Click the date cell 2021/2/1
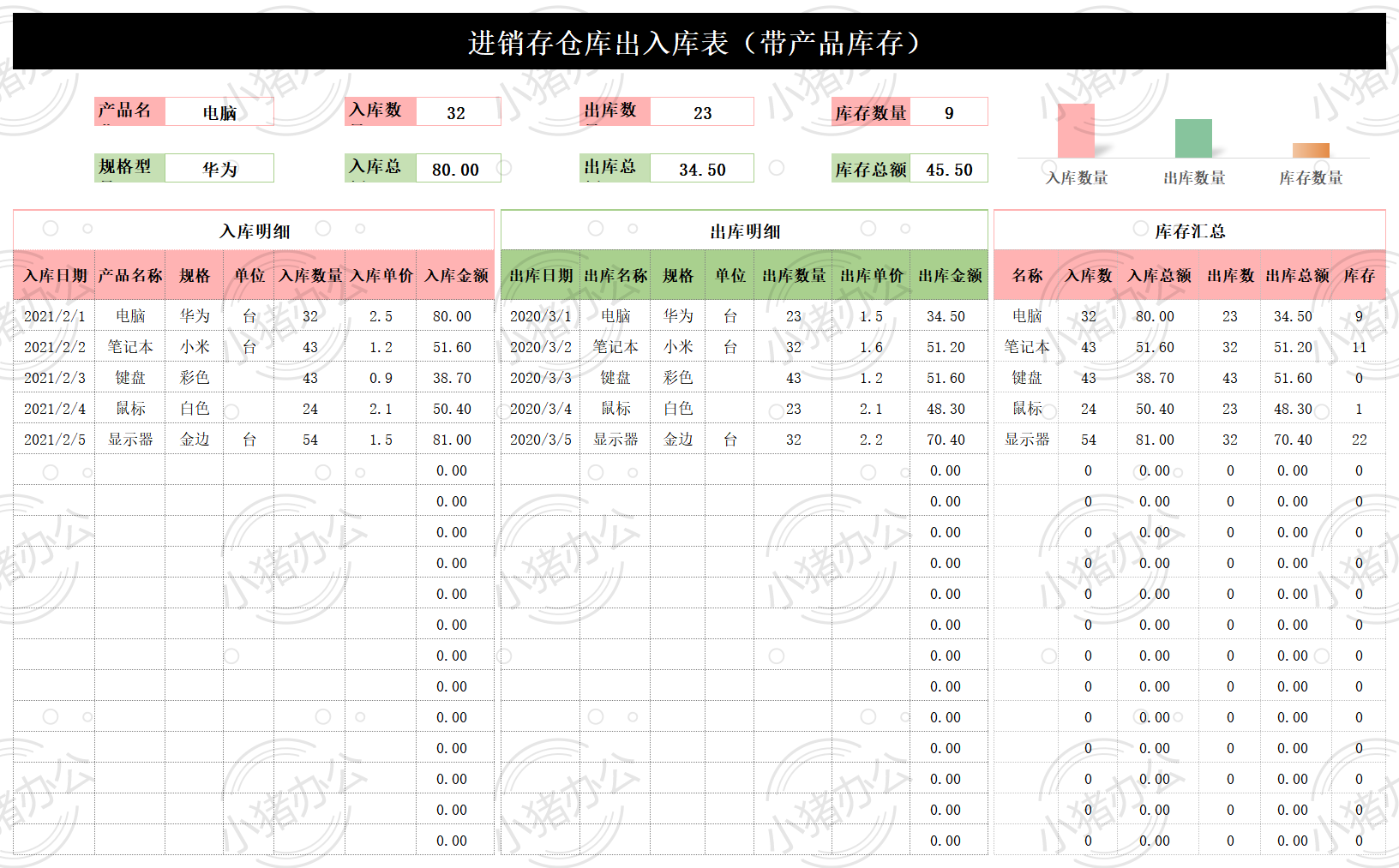 point(54,316)
